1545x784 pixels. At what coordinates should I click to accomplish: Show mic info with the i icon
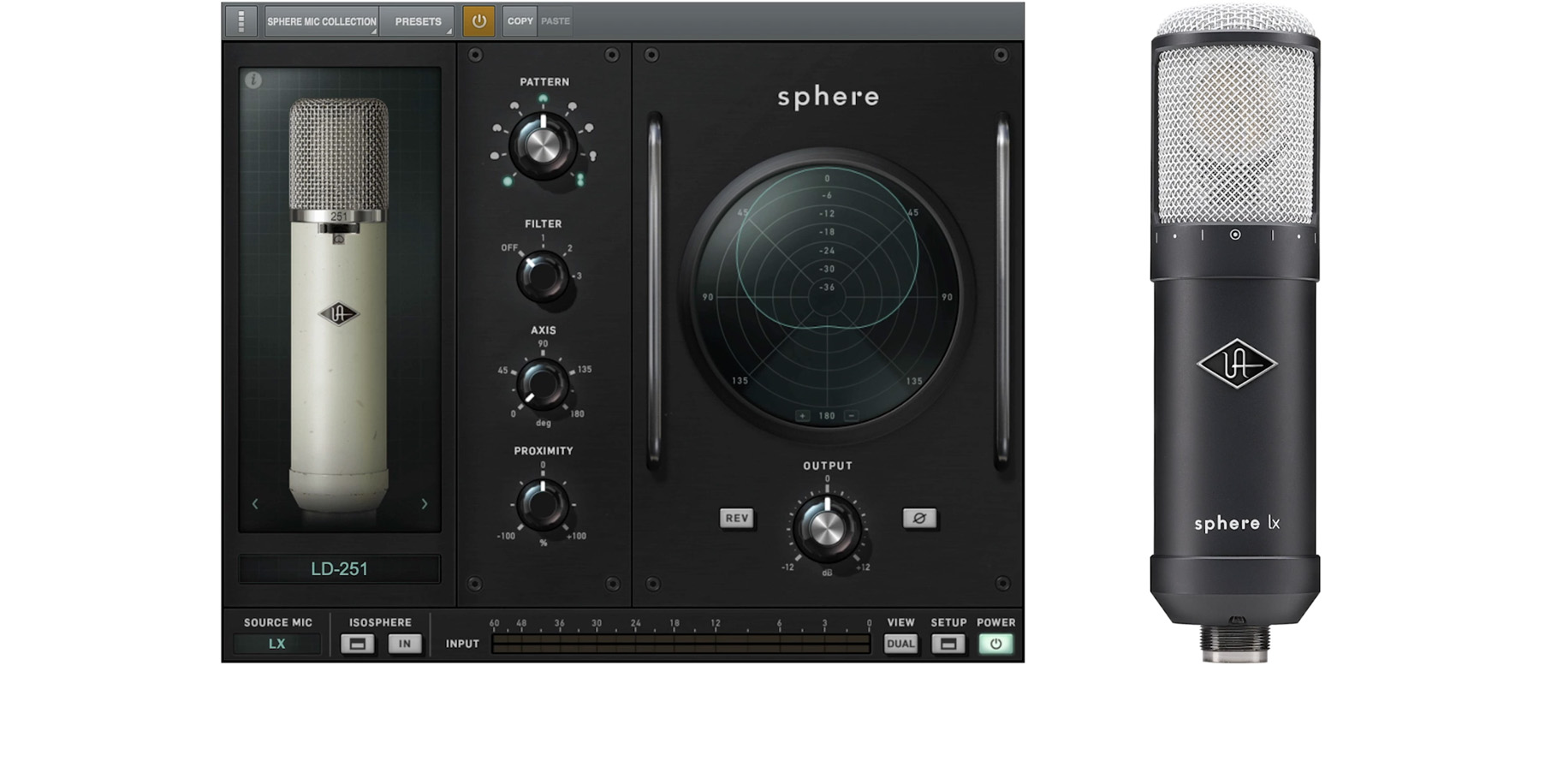[x=253, y=80]
